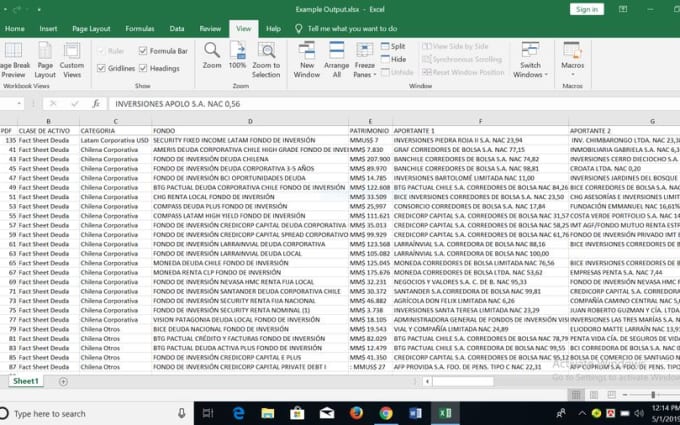Click Zoom to Selection
The height and width of the screenshot is (425, 680).
click(x=266, y=60)
